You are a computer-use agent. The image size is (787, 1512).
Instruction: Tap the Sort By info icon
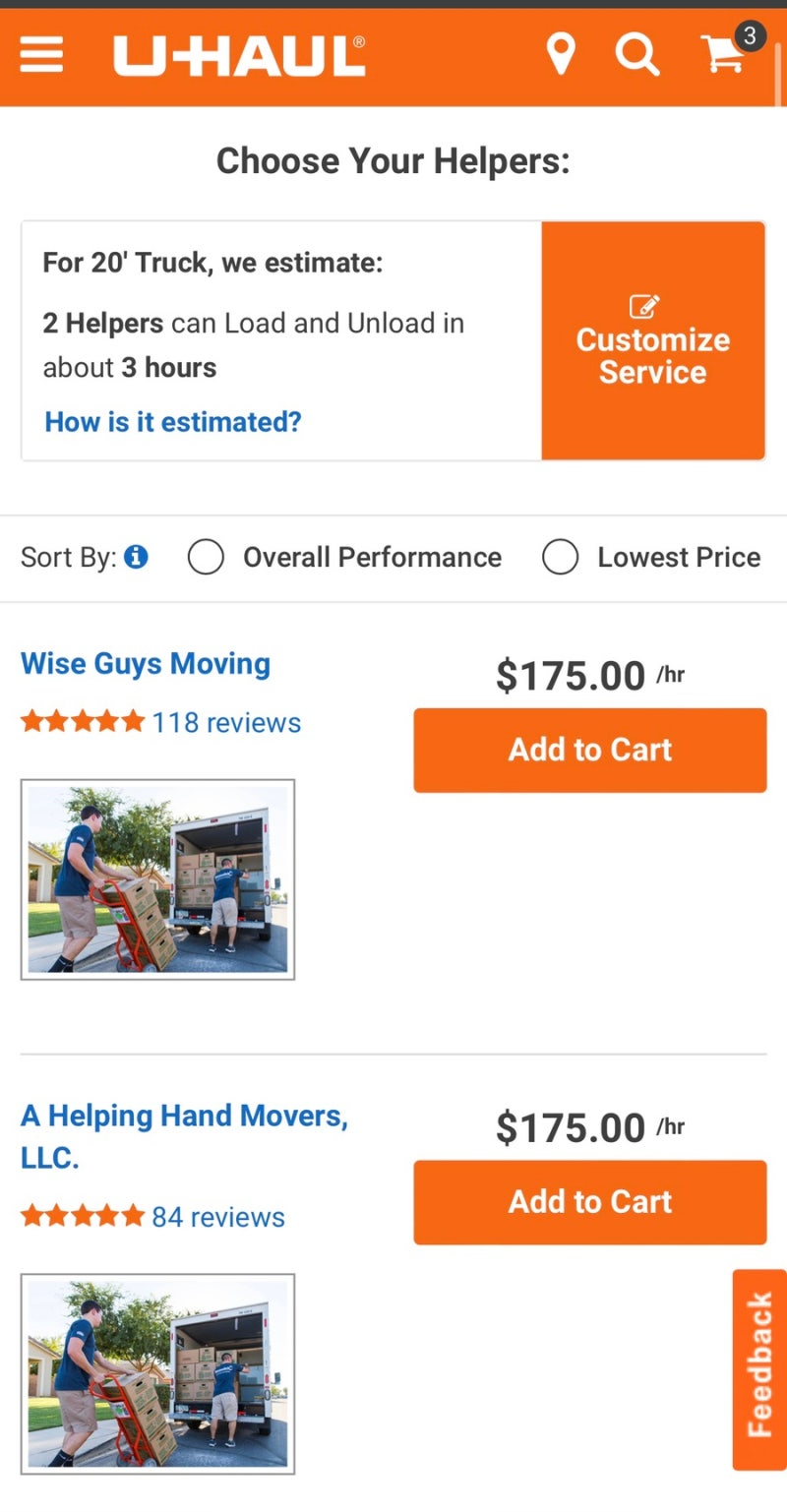point(137,557)
